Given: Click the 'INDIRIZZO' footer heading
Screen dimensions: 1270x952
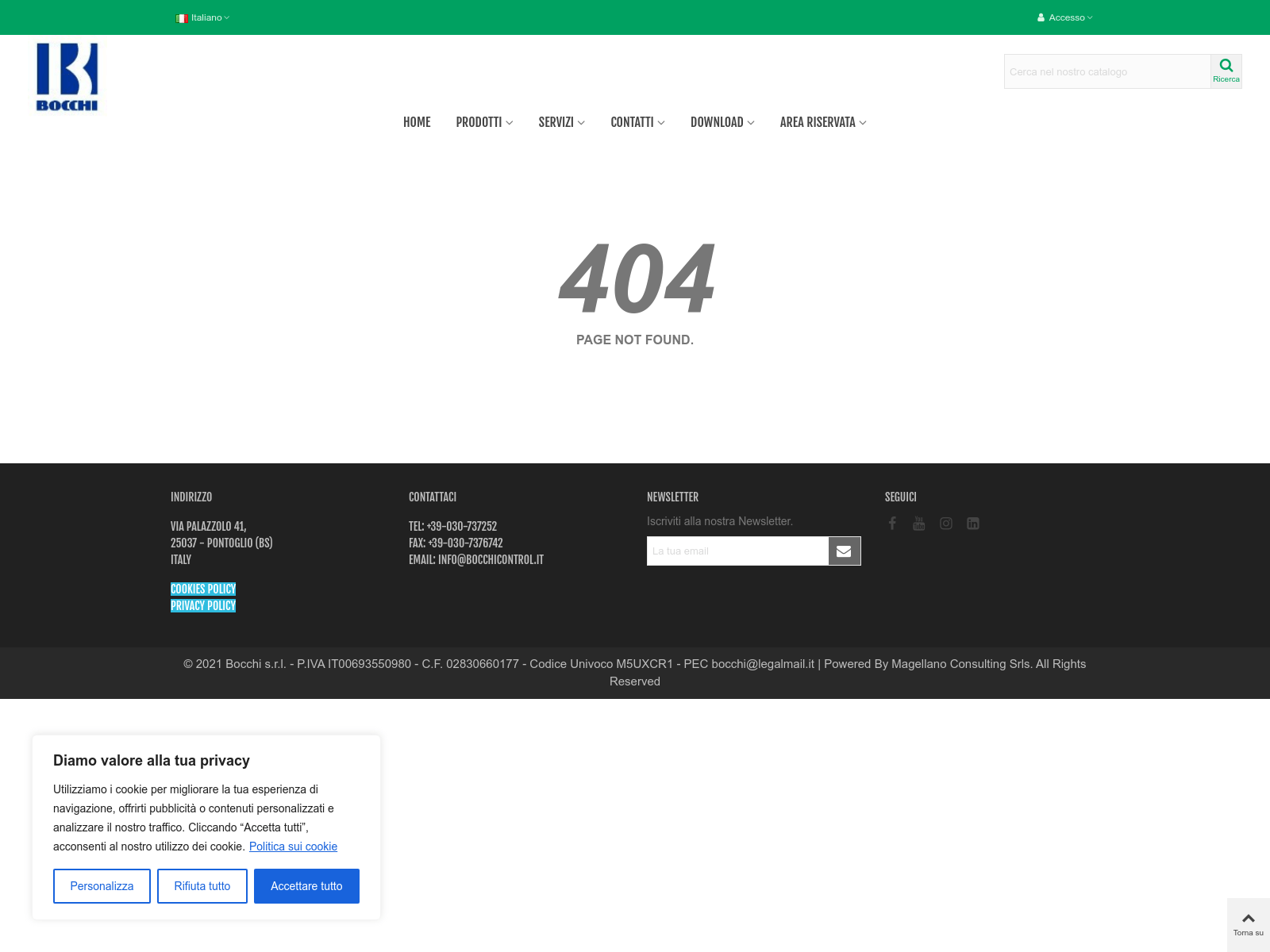Looking at the screenshot, I should click(x=191, y=497).
